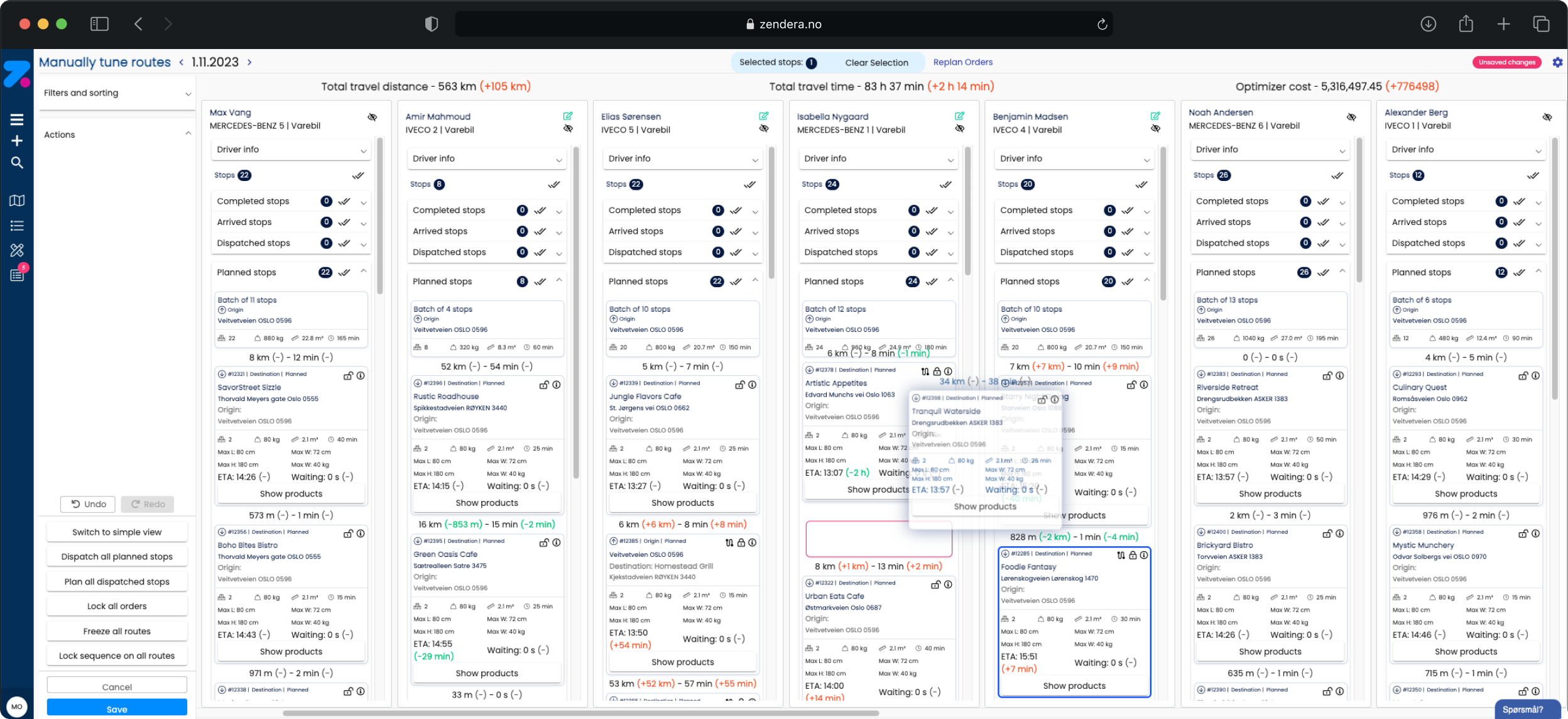Click Replan Orders link
This screenshot has width=1568, height=719.
tap(962, 62)
